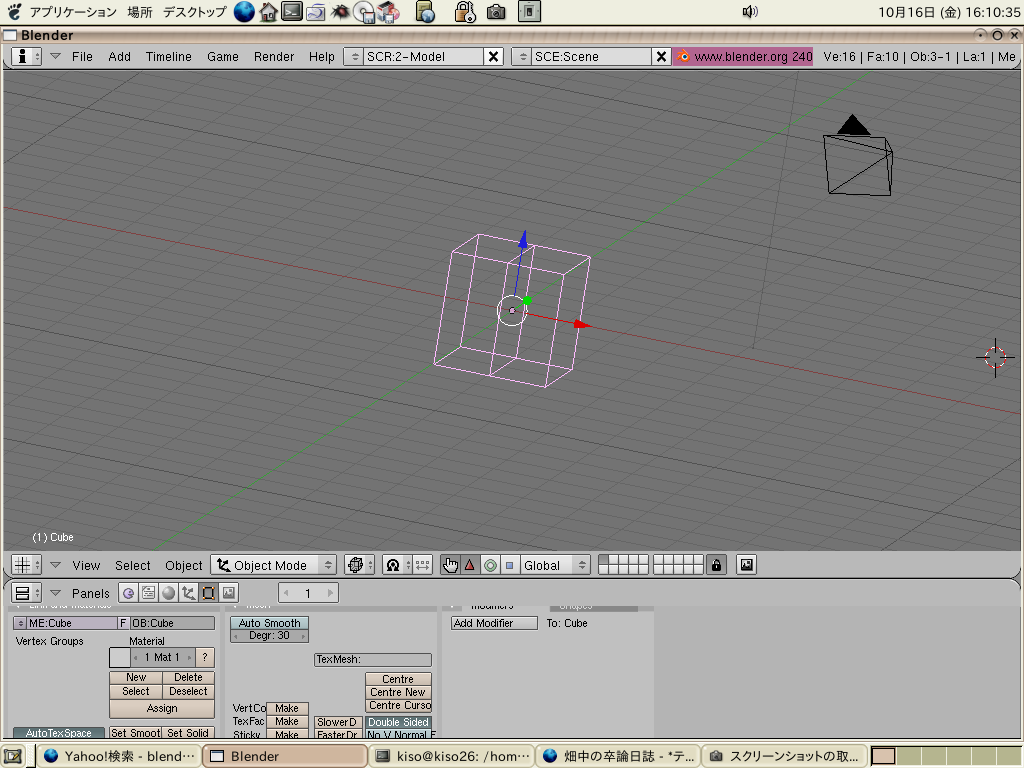Switch to the Script context icon
Viewport: 1024px width, 768px height.
click(148, 593)
